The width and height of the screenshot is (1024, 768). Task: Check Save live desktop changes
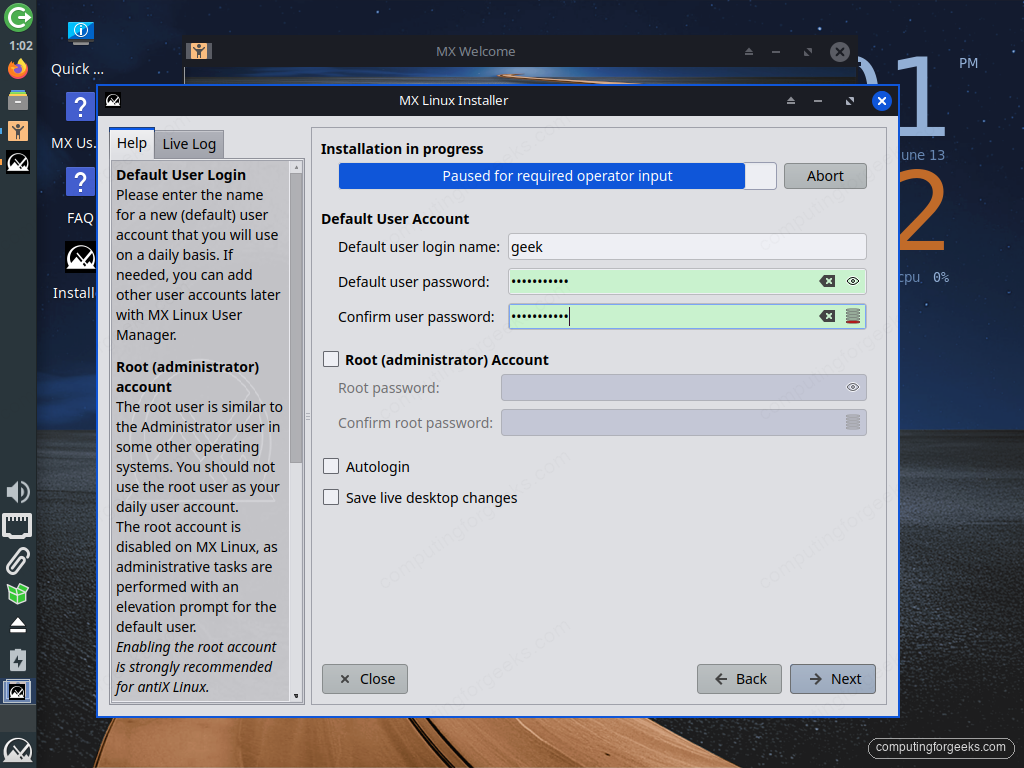click(331, 498)
